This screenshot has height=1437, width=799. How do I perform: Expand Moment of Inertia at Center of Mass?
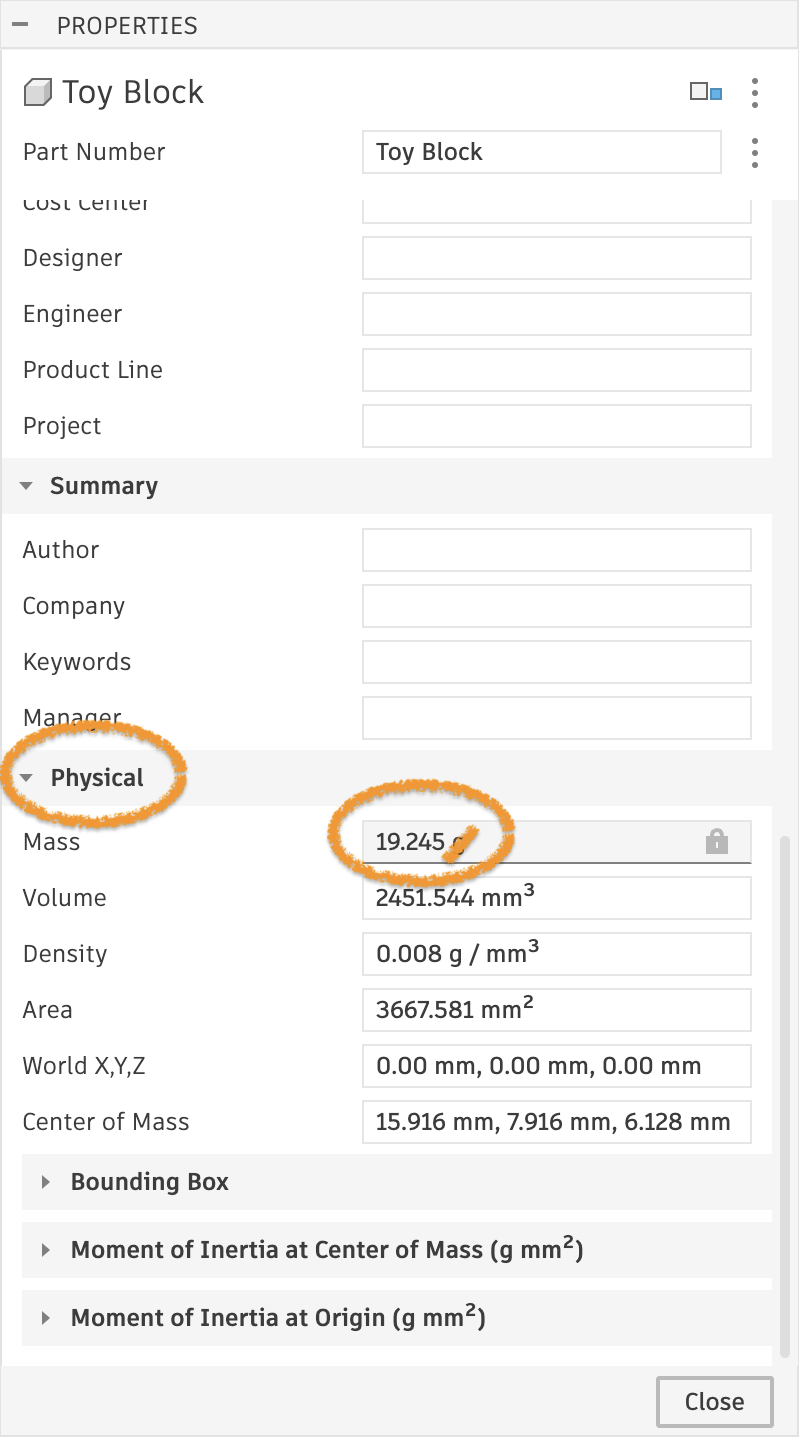pos(46,1250)
